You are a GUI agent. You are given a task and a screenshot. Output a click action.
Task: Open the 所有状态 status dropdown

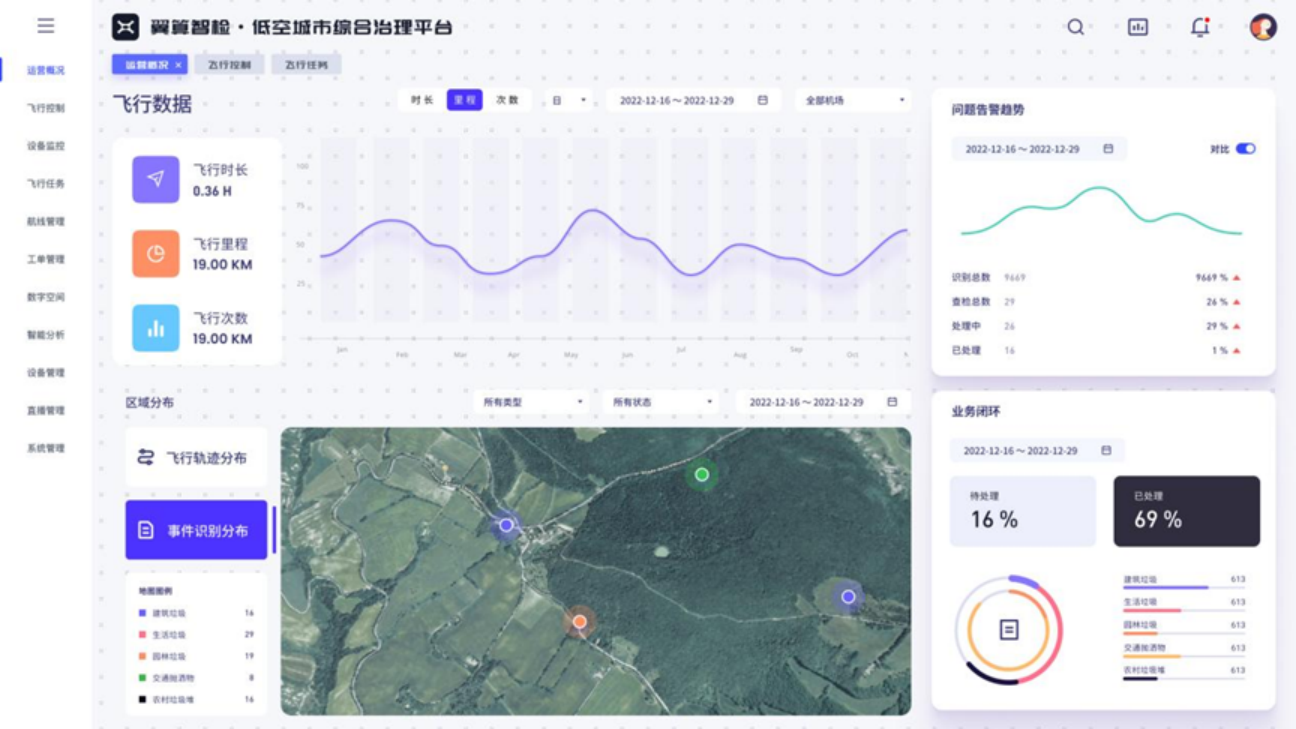click(x=661, y=402)
